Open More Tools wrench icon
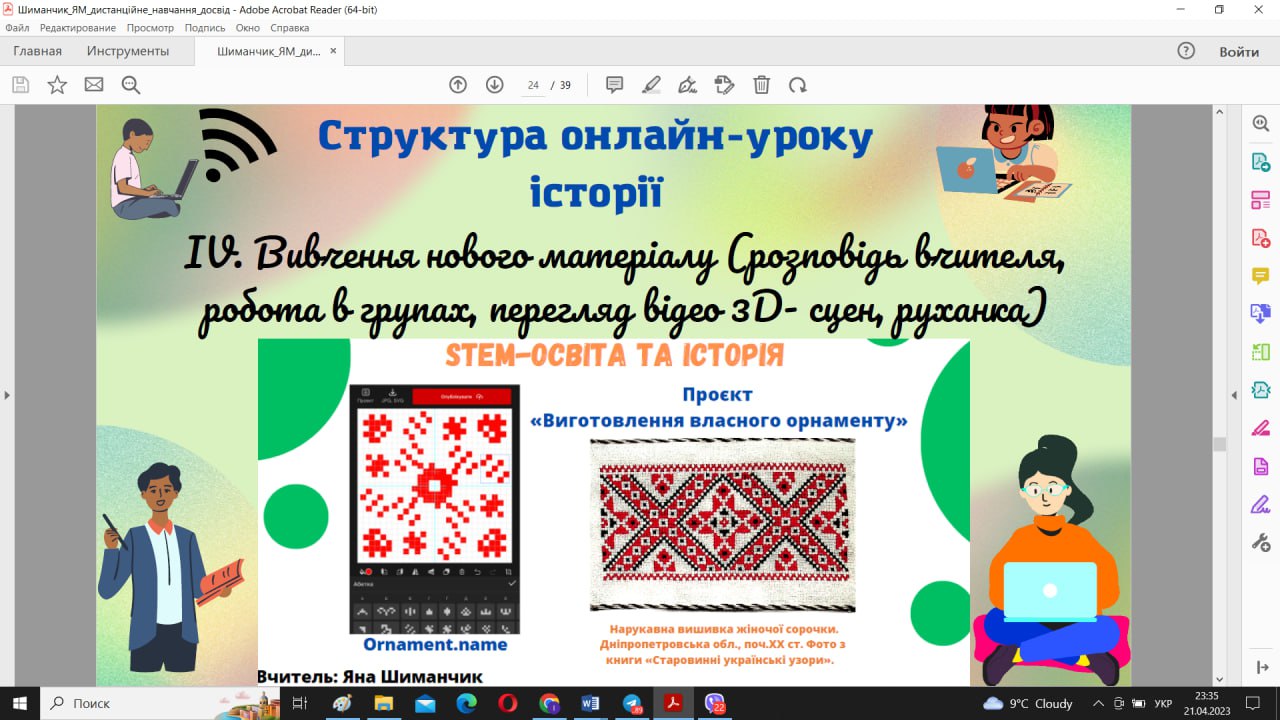Image resolution: width=1280 pixels, height=720 pixels. (x=1261, y=542)
